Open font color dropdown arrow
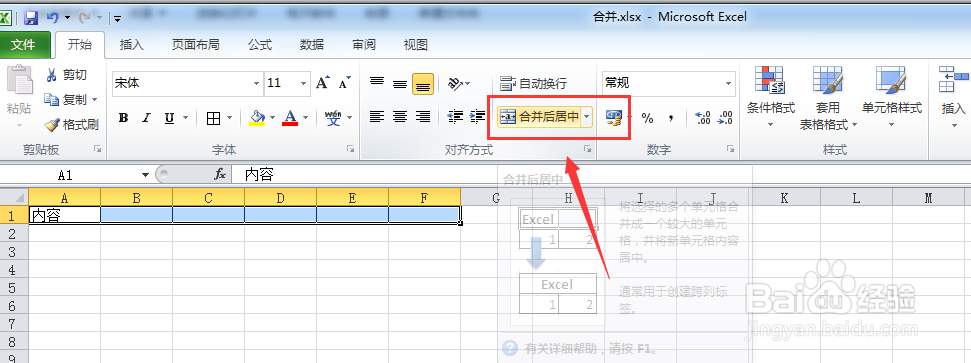971x363 pixels. point(305,118)
